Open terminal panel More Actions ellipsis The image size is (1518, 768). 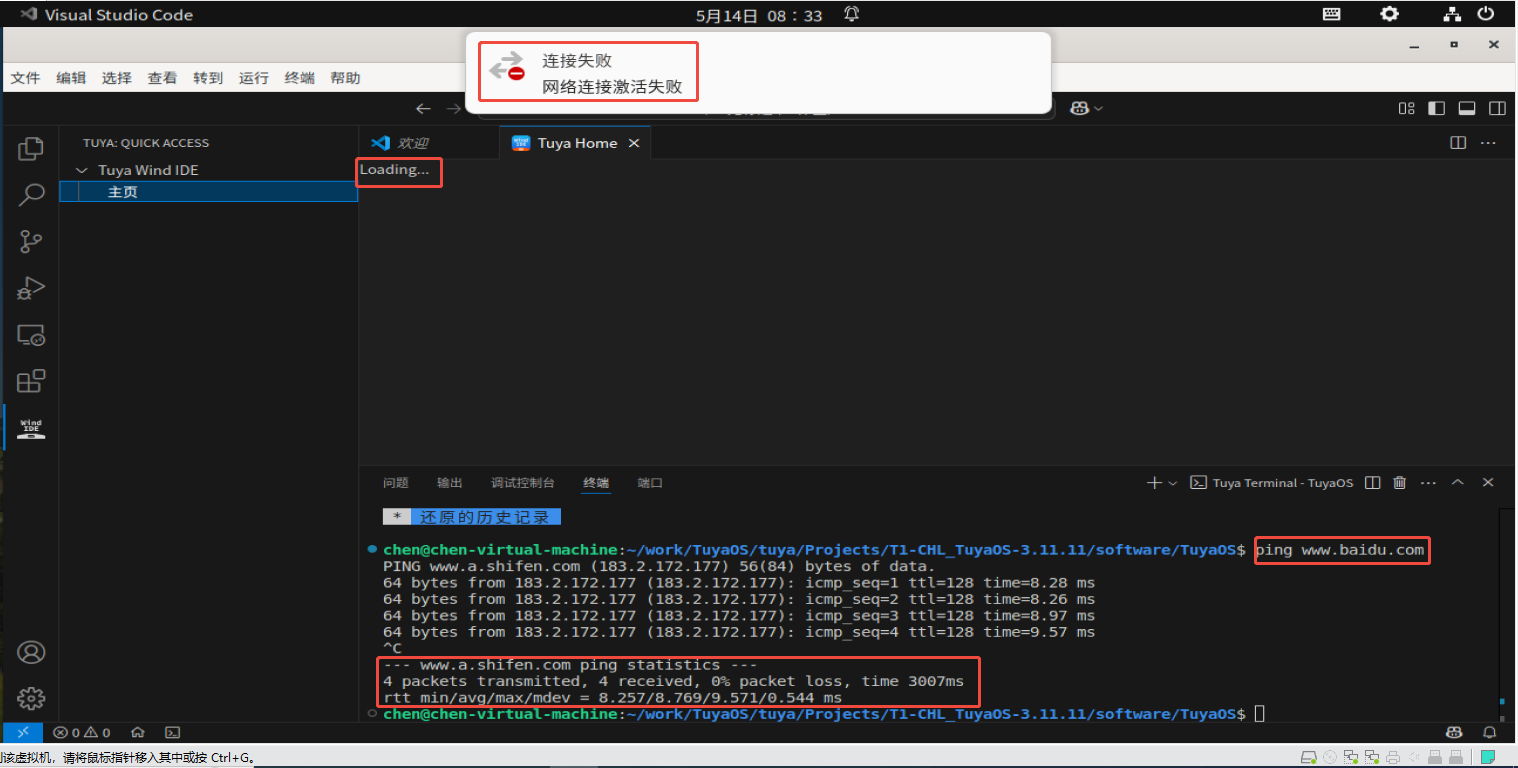1427,483
